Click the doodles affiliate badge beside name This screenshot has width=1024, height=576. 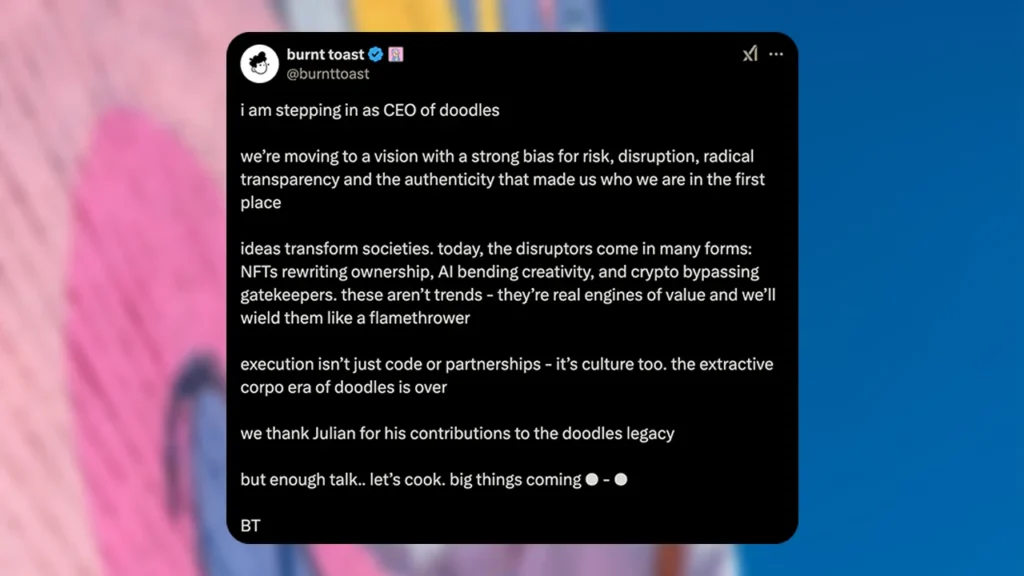coord(396,54)
